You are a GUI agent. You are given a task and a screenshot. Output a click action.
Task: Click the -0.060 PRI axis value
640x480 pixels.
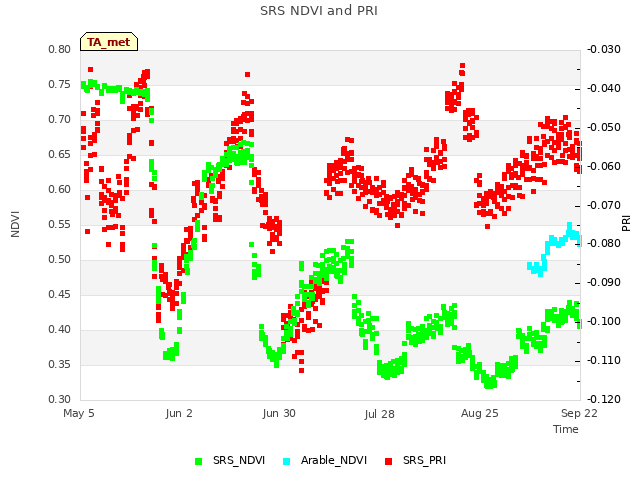604,167
